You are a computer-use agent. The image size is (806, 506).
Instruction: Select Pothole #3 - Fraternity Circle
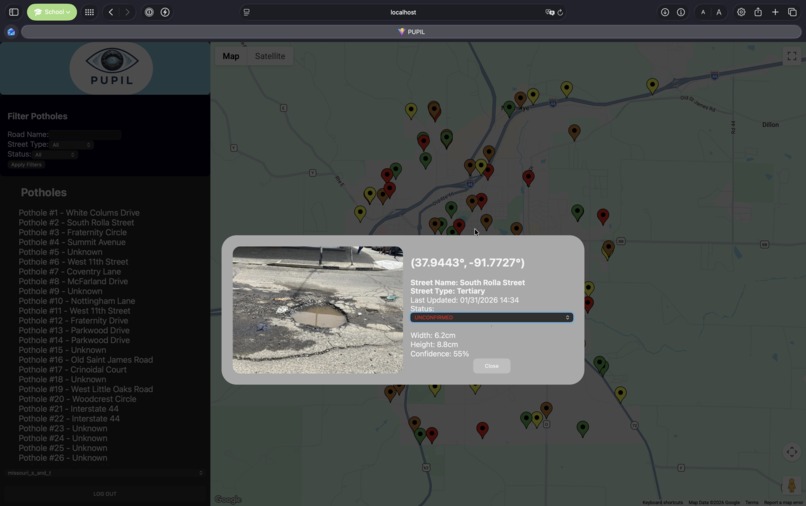72,232
